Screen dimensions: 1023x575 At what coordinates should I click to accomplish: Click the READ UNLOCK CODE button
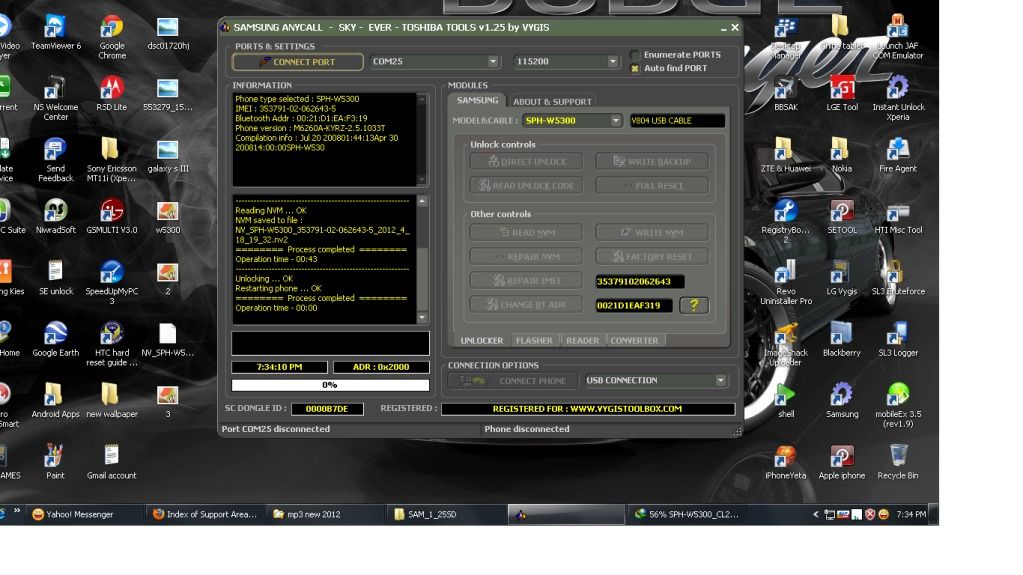pos(527,186)
